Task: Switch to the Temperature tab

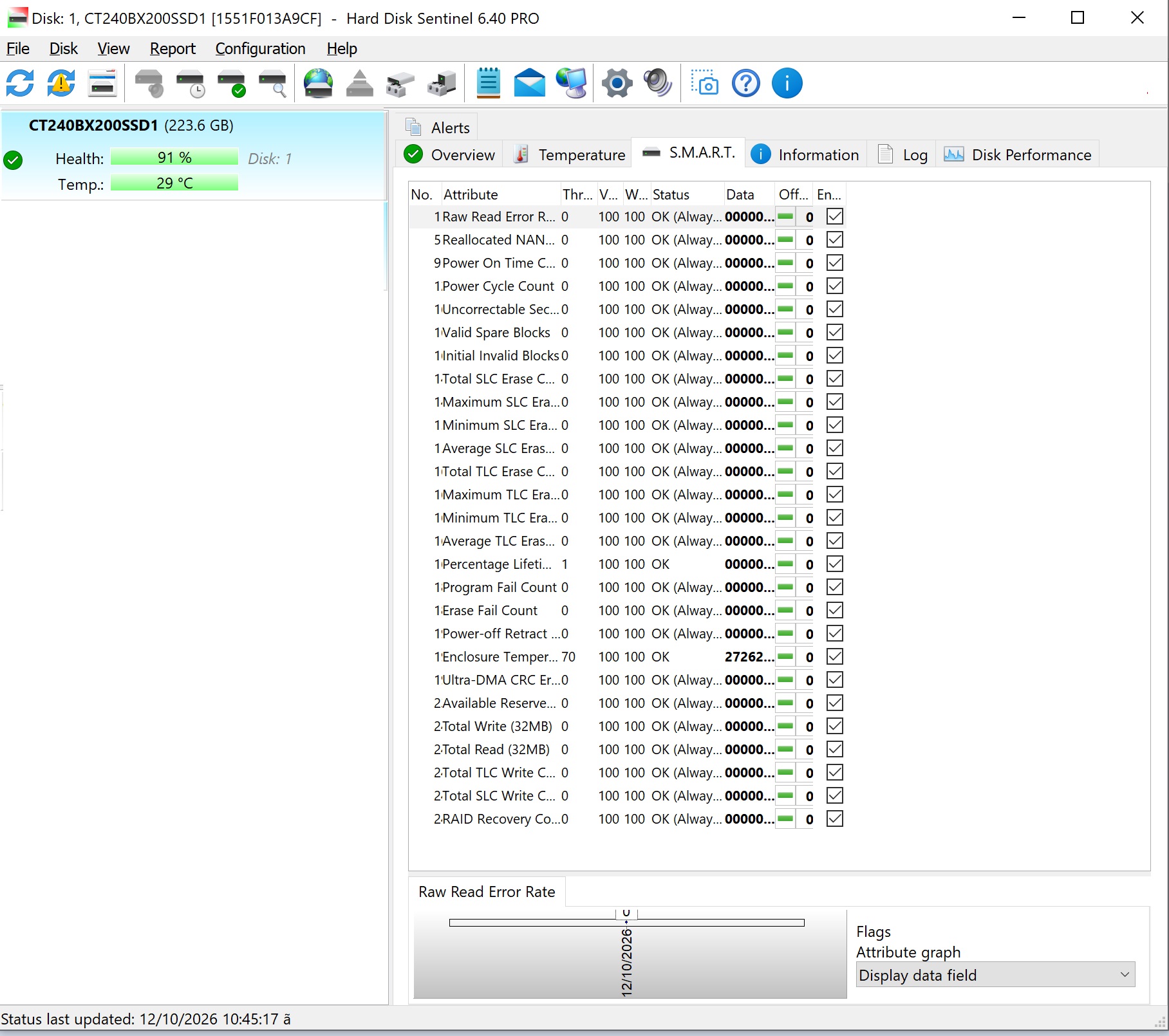Action: click(568, 155)
